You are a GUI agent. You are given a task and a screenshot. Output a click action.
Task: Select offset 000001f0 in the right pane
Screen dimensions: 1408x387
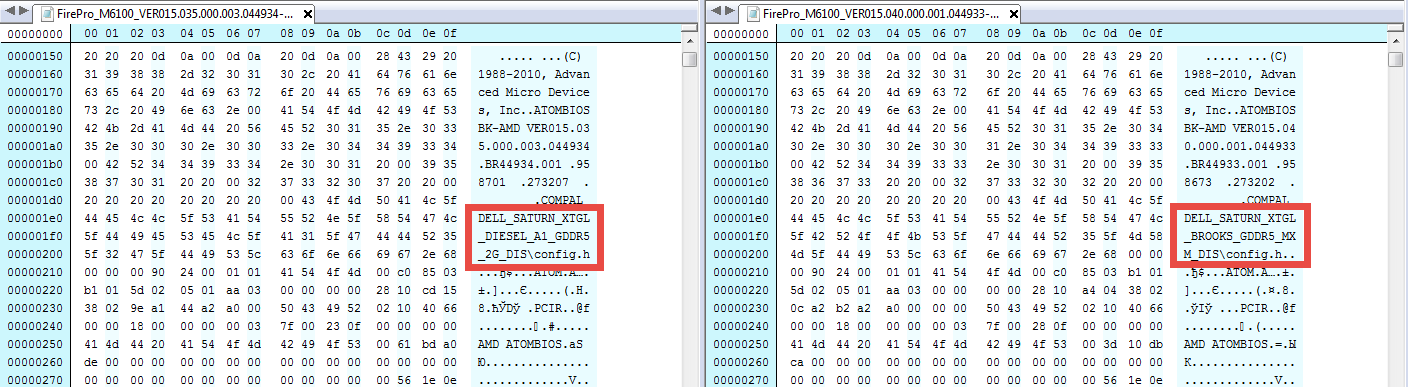point(742,237)
